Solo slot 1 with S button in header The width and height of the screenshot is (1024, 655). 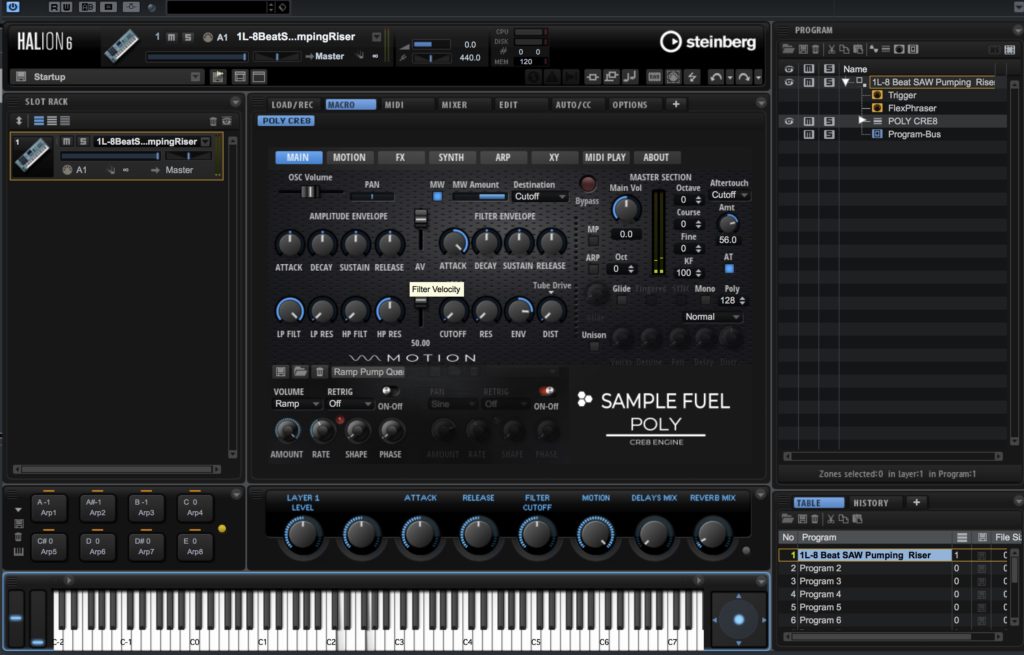pyautogui.click(x=187, y=37)
